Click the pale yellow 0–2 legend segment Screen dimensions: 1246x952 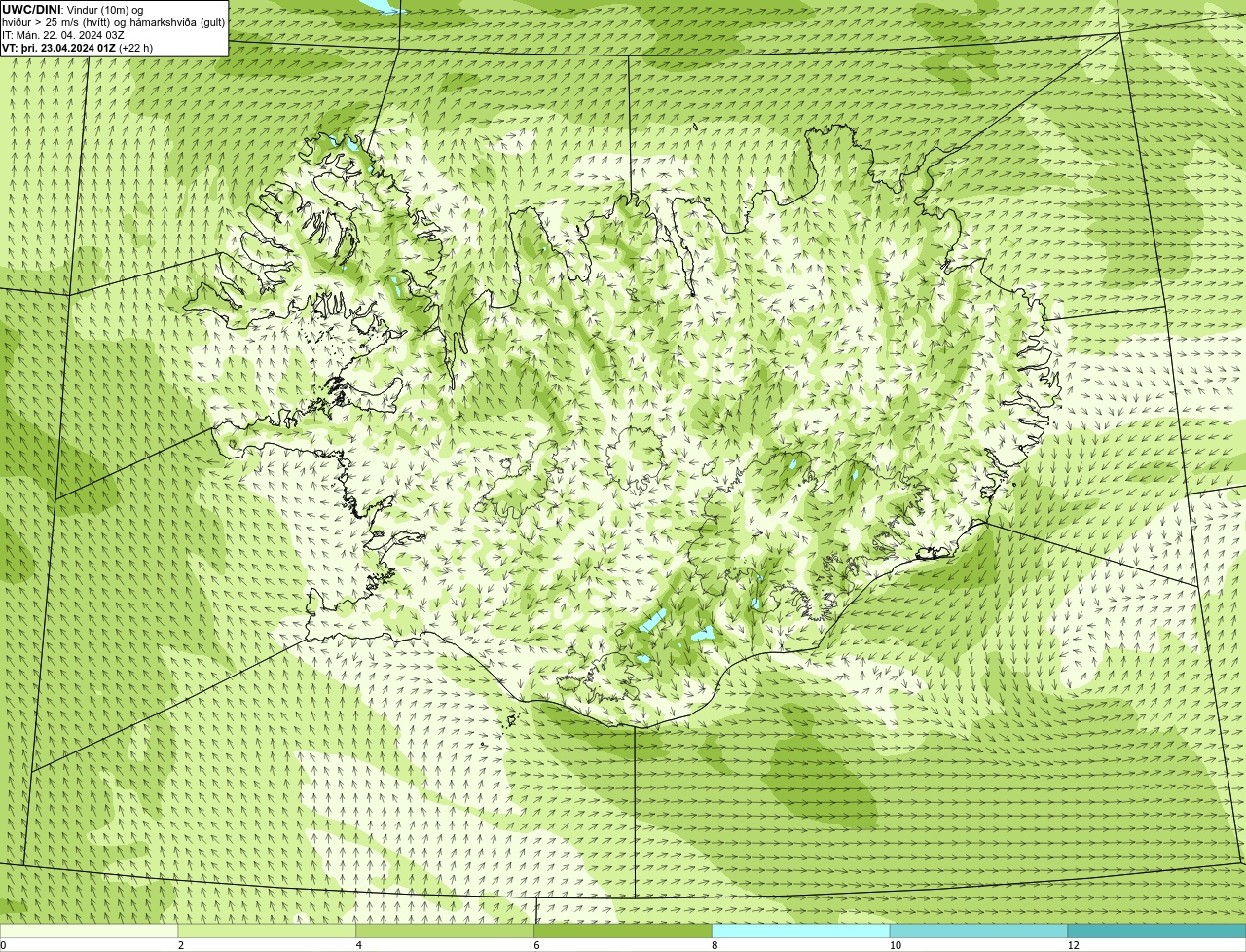pyautogui.click(x=90, y=931)
